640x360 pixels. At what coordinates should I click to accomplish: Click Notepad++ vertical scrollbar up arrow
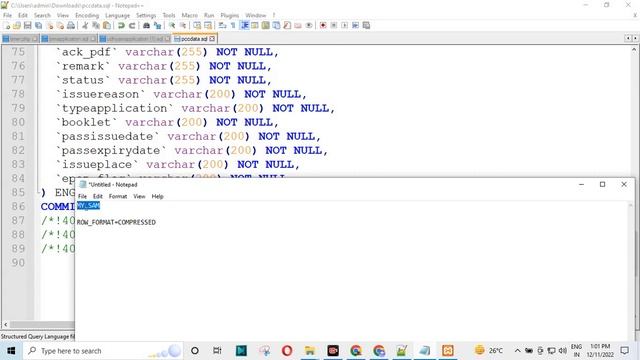634,50
